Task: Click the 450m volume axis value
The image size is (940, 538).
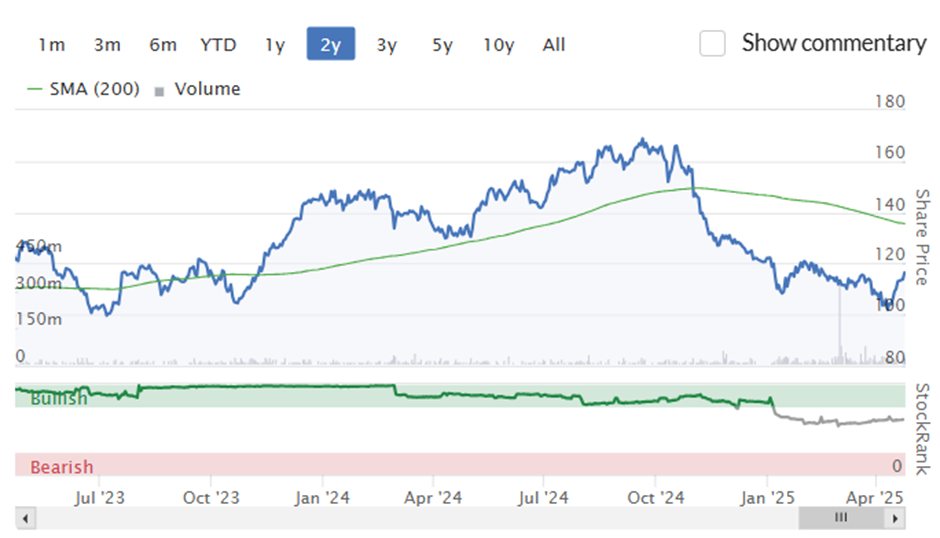Action: [x=39, y=246]
